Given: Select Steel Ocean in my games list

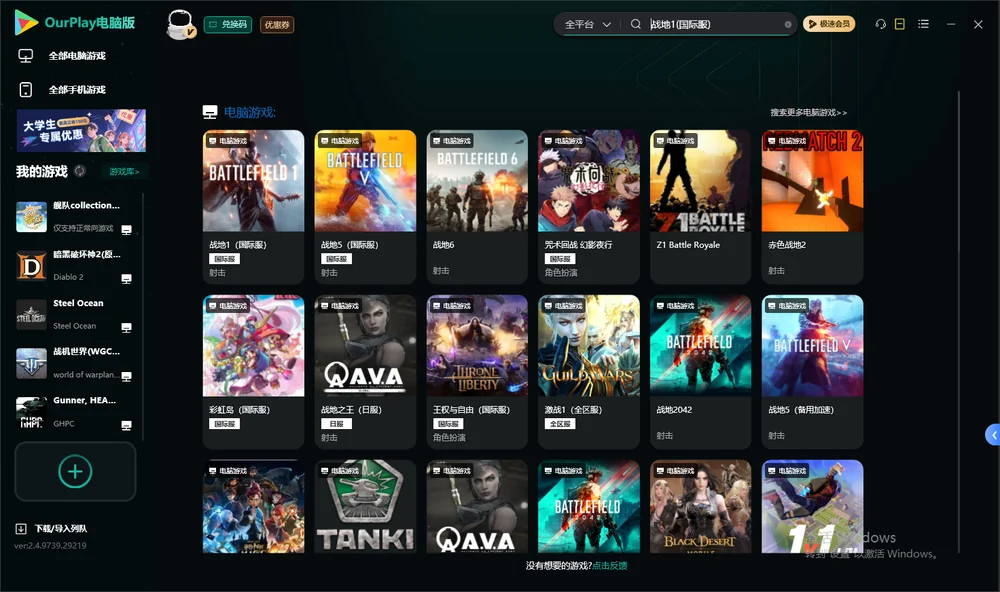Looking at the screenshot, I should click(x=77, y=314).
